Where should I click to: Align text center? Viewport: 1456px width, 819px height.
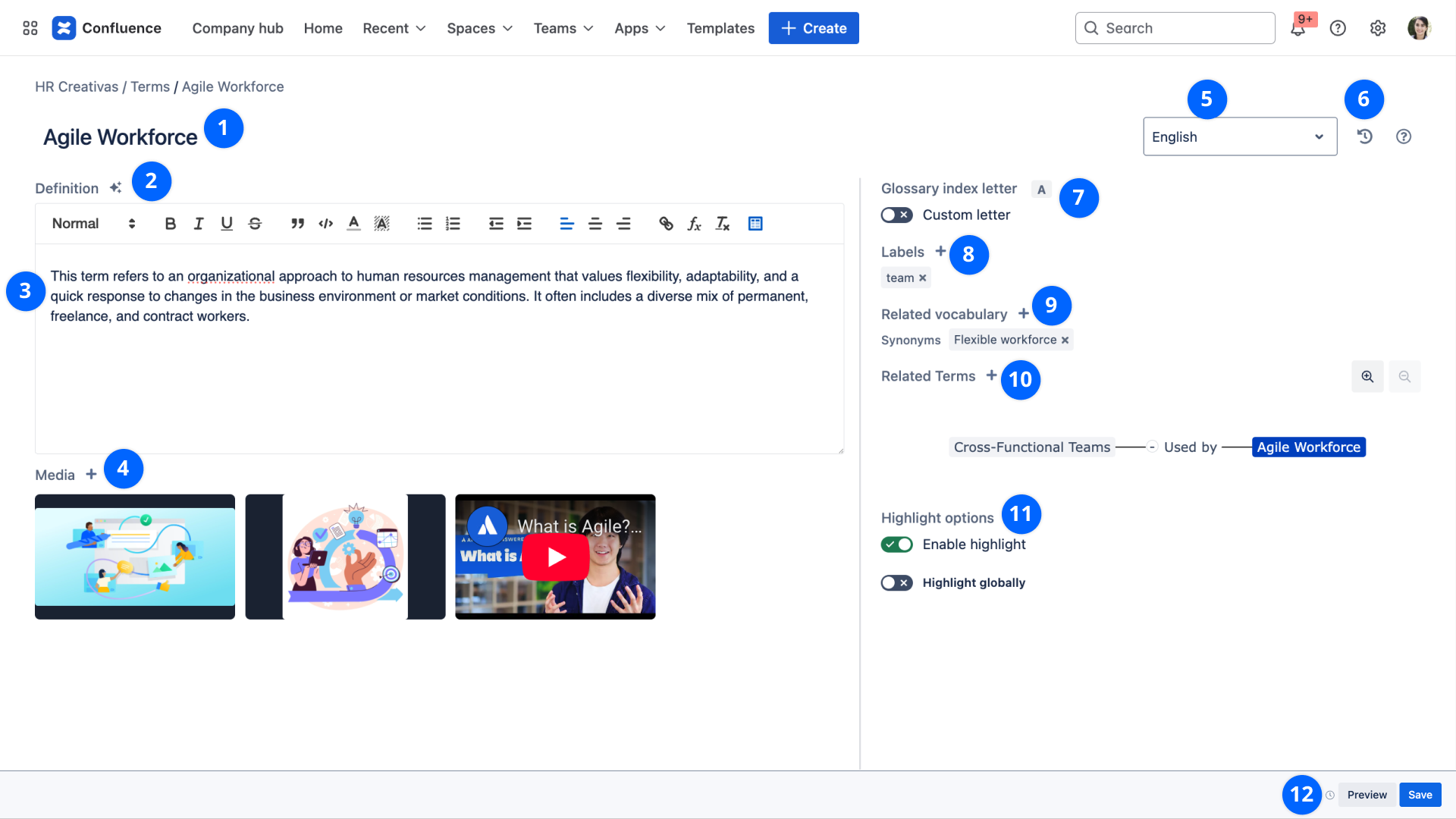[x=595, y=224]
